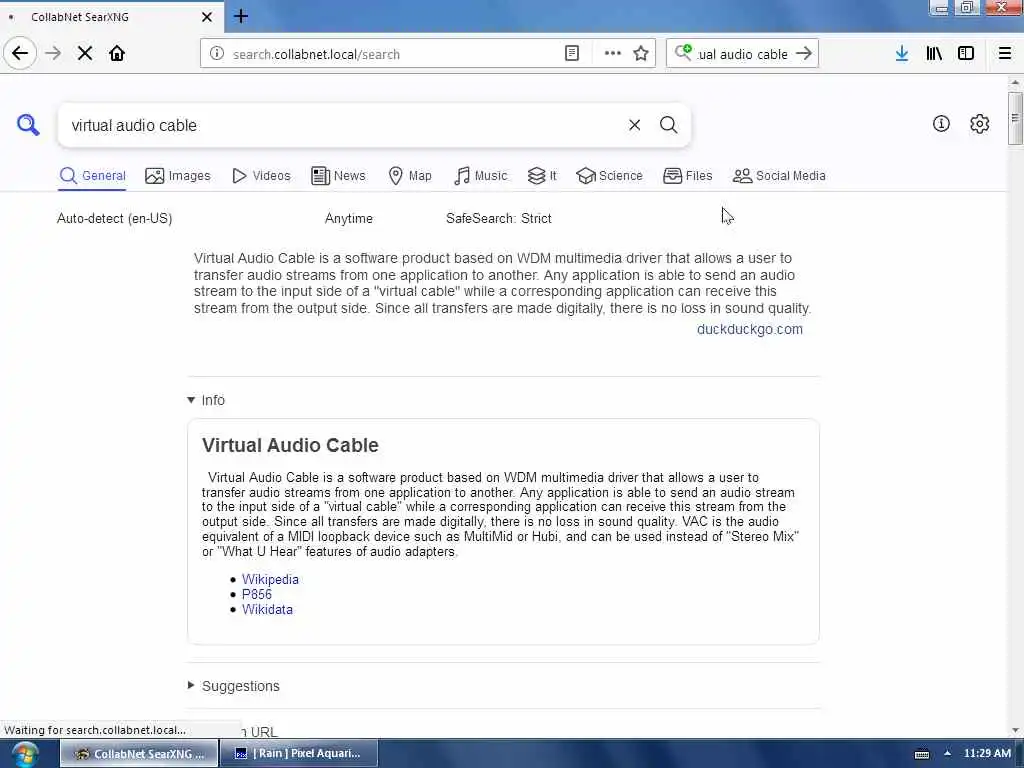This screenshot has width=1024, height=768.
Task: Switch to the Videos tab
Action: click(x=261, y=176)
